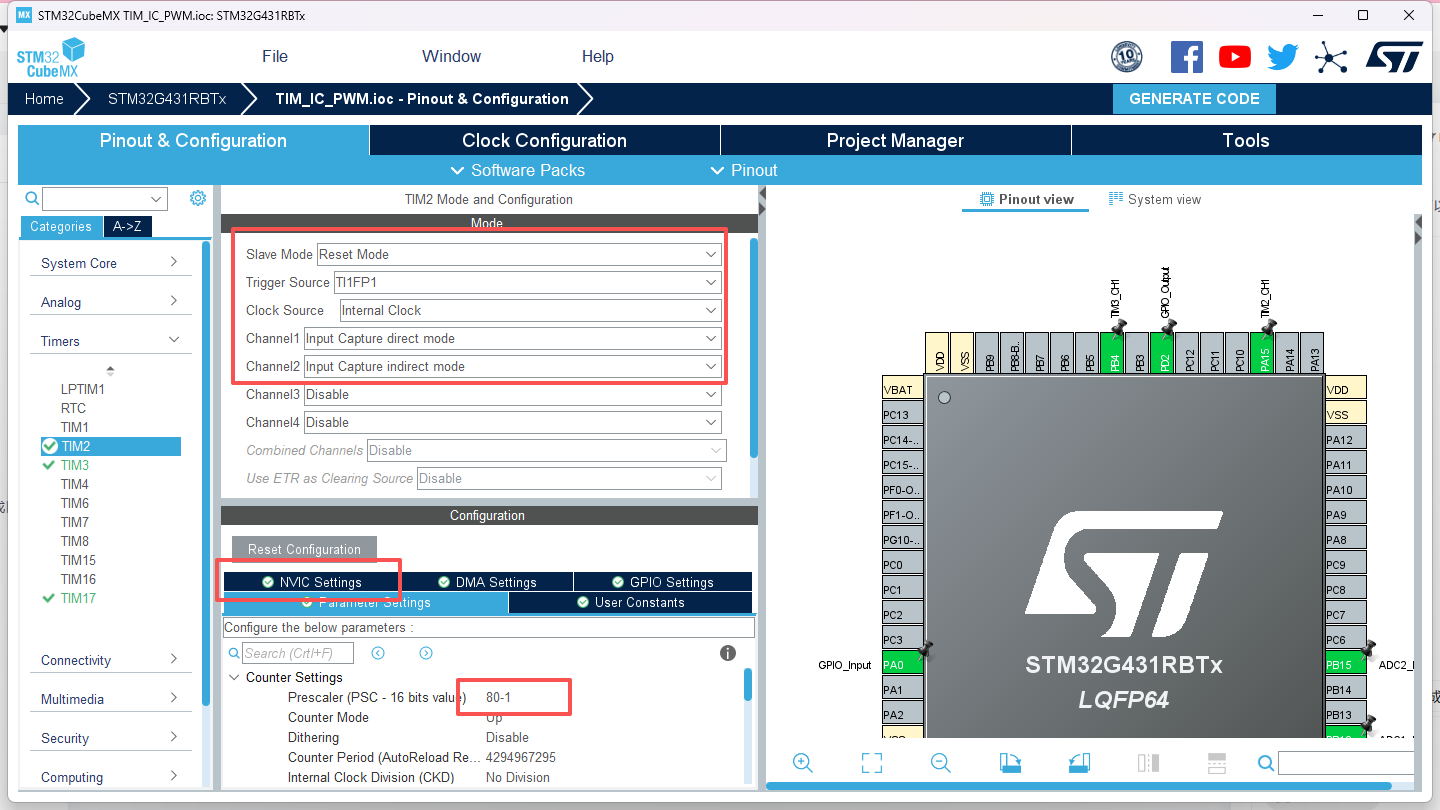Select pin PB4 TIM3_CH1 on chip
Image resolution: width=1440 pixels, height=810 pixels.
tap(1114, 353)
